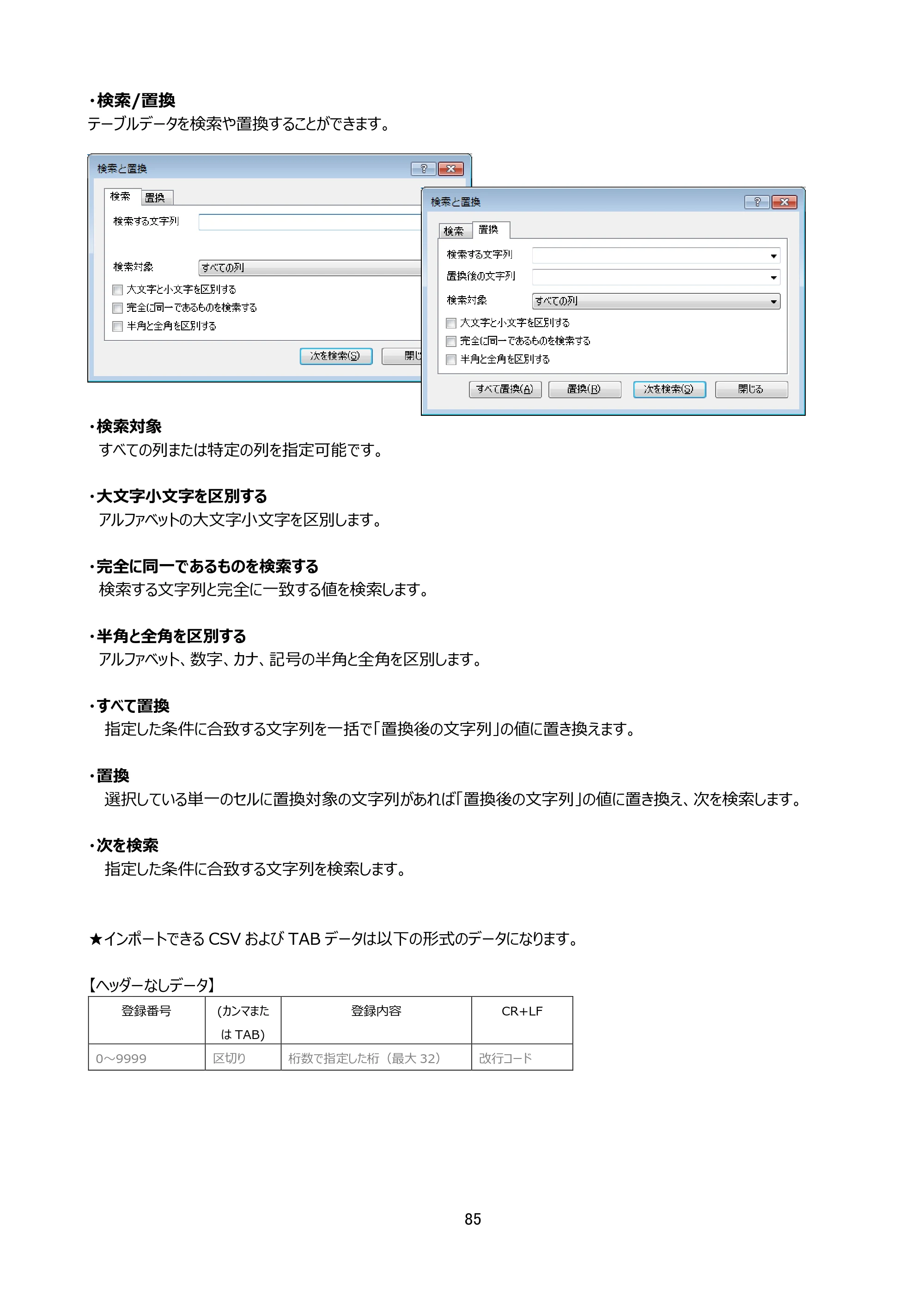924x1307 pixels.
Task: Toggle 半角と全角を区別する in front dialog
Action: point(451,360)
